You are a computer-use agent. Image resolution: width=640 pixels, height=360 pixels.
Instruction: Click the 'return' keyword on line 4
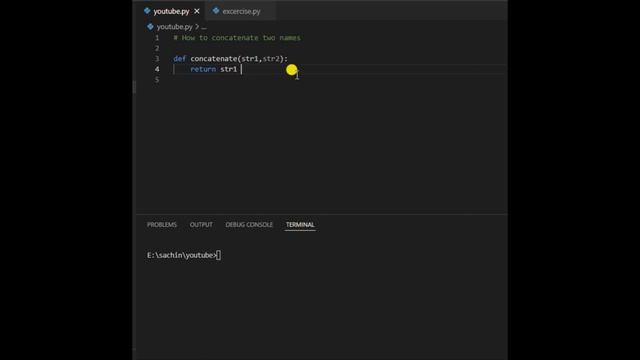click(x=203, y=69)
